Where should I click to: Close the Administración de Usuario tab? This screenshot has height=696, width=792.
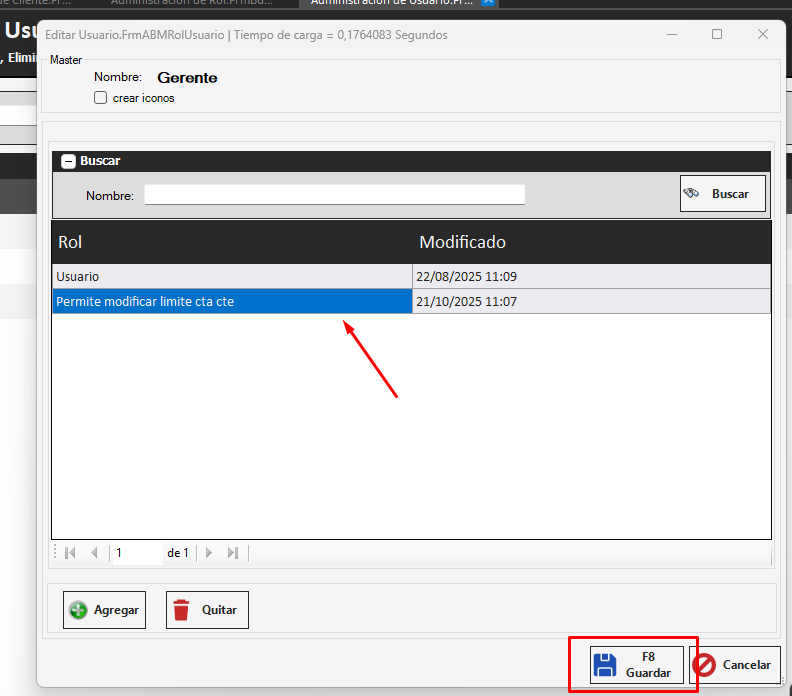tap(488, 2)
